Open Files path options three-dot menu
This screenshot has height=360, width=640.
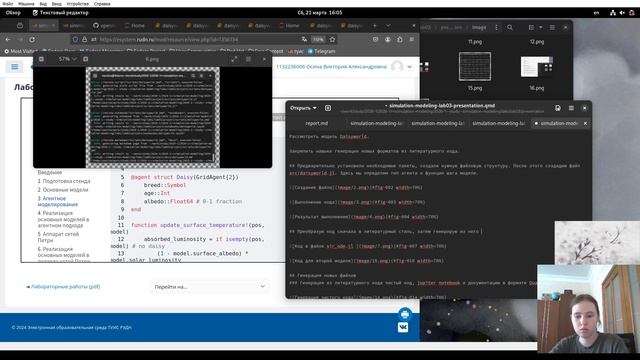496,27
